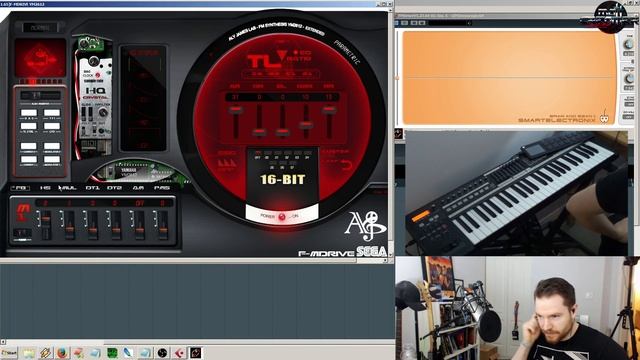Click the DAC white button in the button panel
The height and width of the screenshot is (360, 640).
click(29, 113)
